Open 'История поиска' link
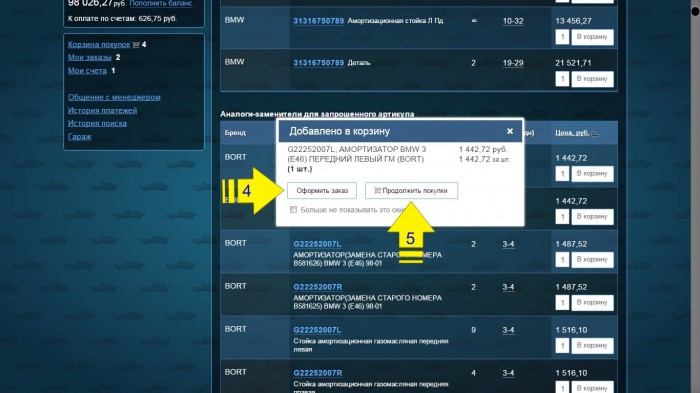700x393 pixels. click(x=97, y=124)
